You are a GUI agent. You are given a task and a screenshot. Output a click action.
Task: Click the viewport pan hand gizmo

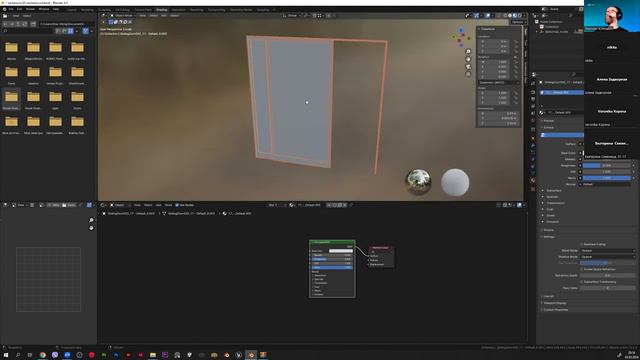[468, 59]
